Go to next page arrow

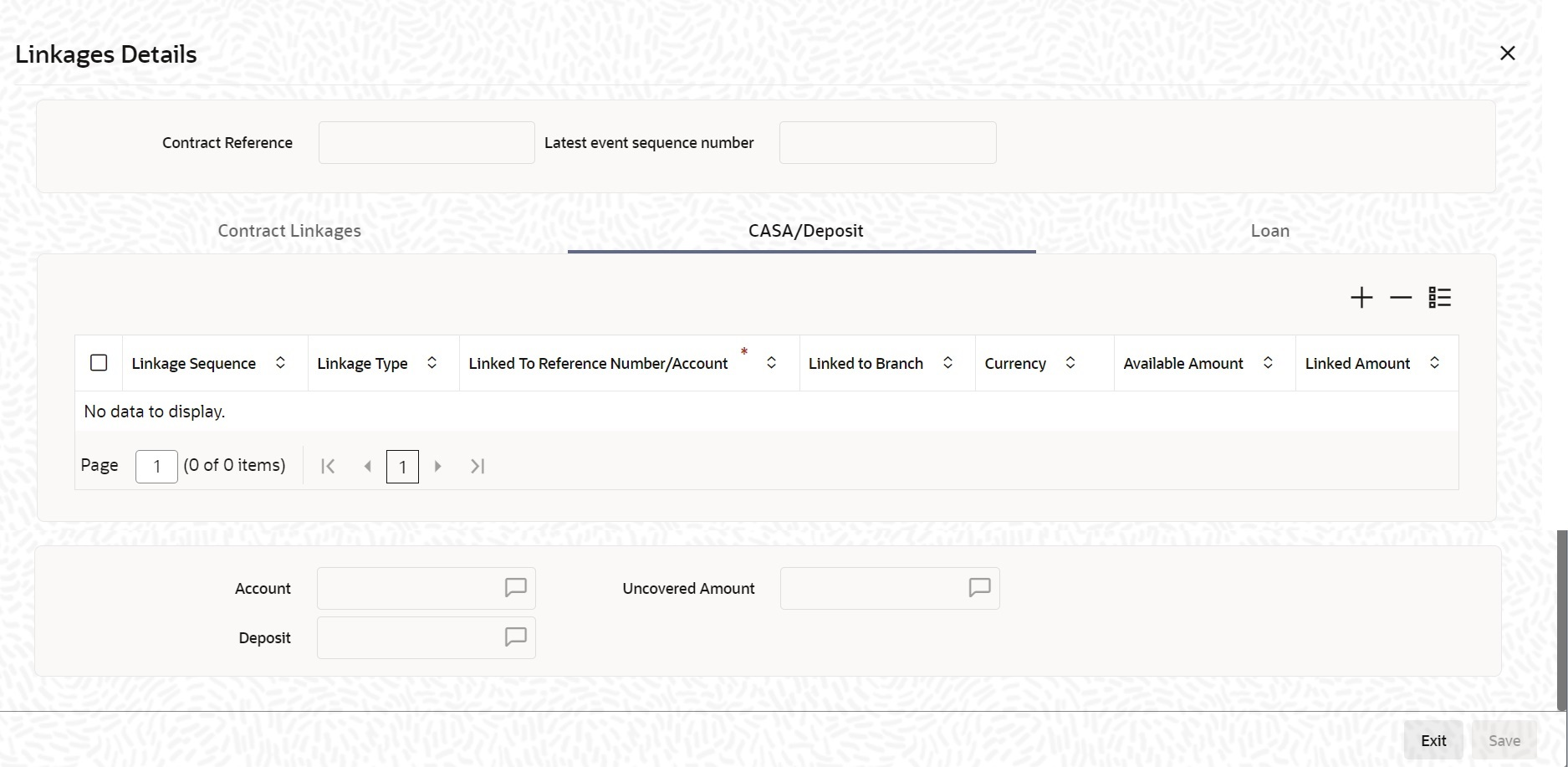(438, 466)
